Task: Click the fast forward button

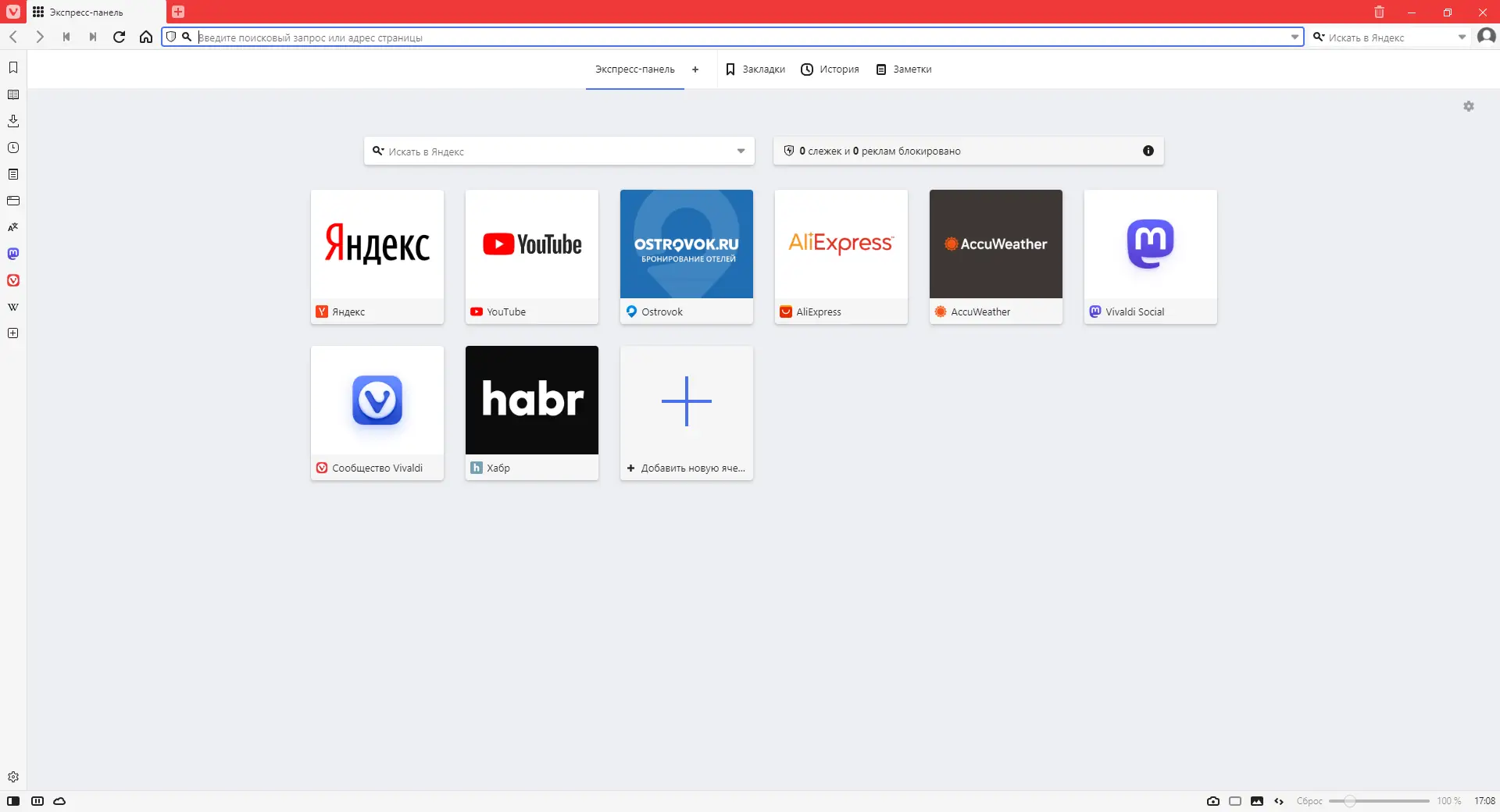Action: (93, 37)
